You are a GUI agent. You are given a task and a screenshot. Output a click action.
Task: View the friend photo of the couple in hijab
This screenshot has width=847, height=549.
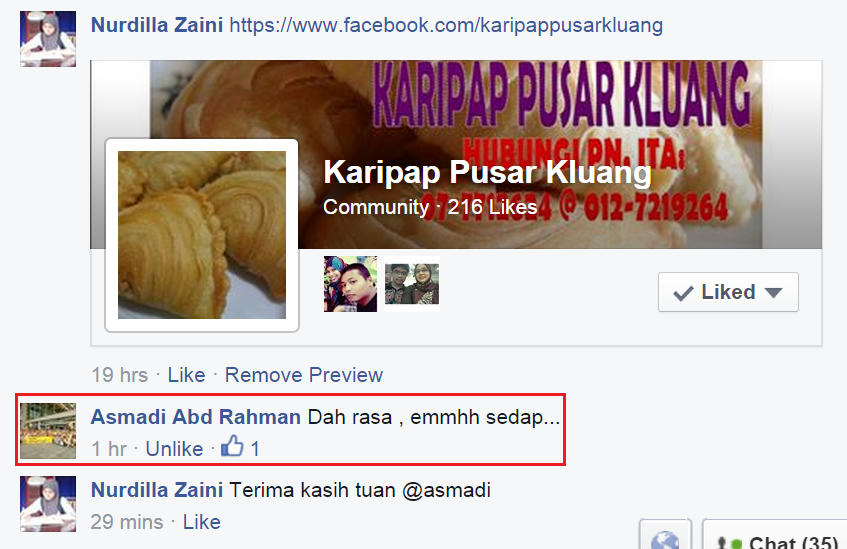coord(351,284)
